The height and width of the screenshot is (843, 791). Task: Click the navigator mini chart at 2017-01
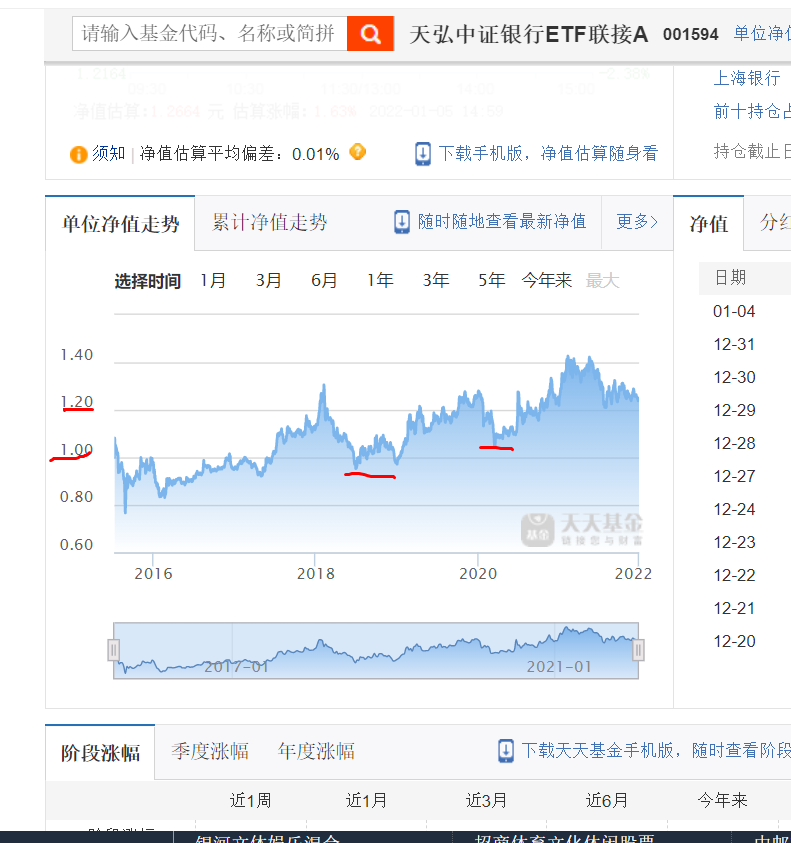(236, 667)
